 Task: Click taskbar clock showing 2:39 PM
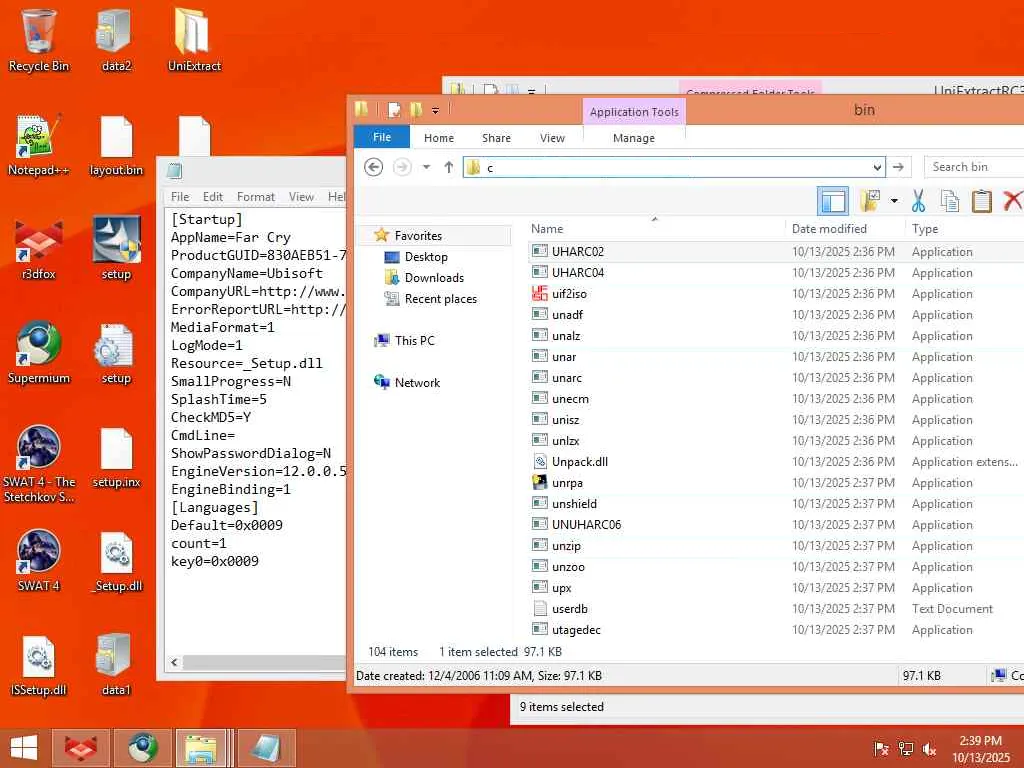coord(980,749)
